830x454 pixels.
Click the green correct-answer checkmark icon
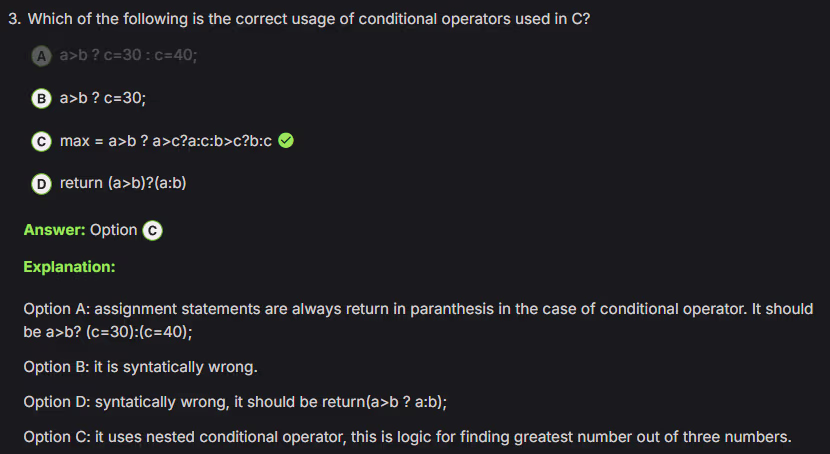click(x=286, y=141)
